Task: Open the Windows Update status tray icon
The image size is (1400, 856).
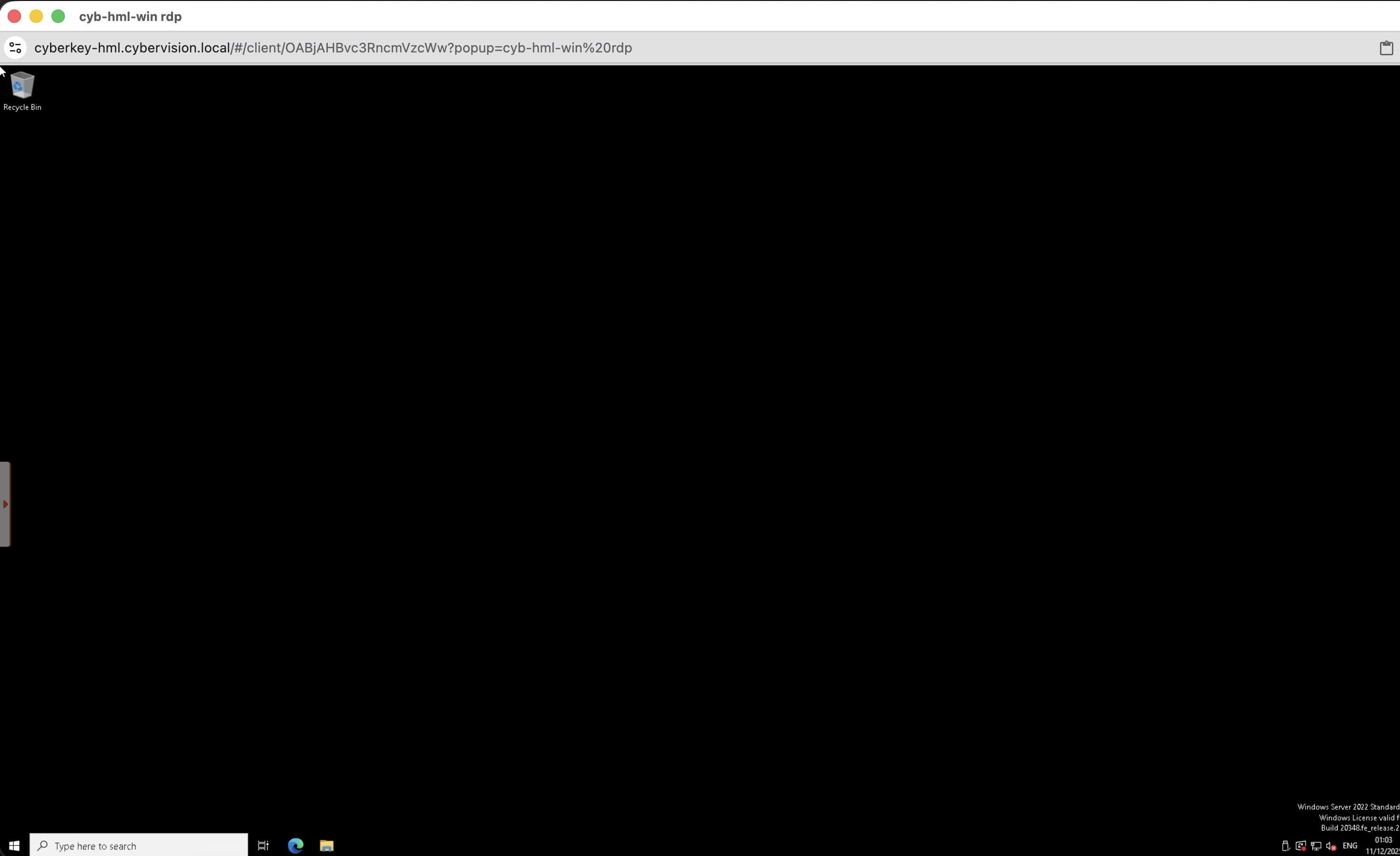Action: click(x=1300, y=846)
